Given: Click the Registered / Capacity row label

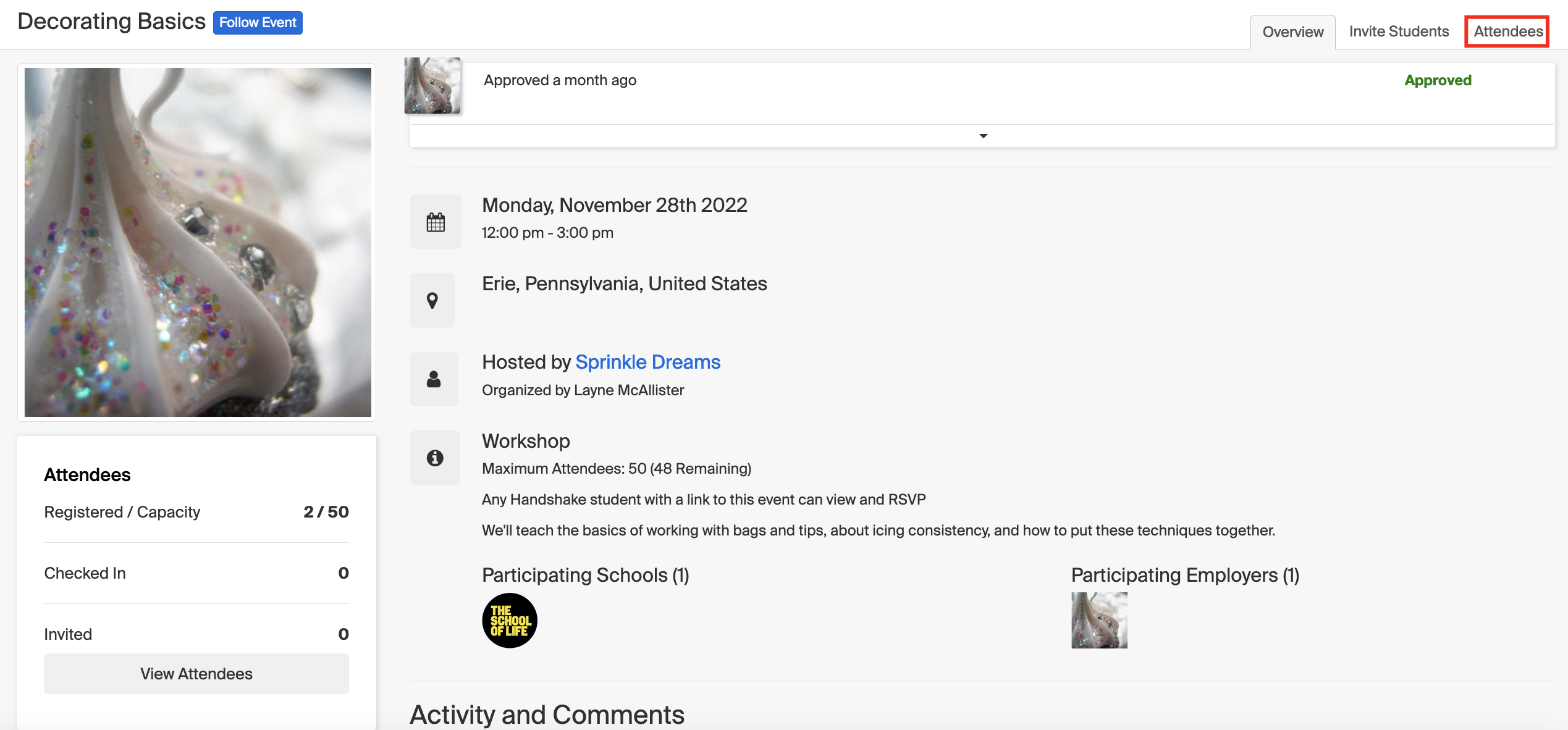Looking at the screenshot, I should coord(122,512).
